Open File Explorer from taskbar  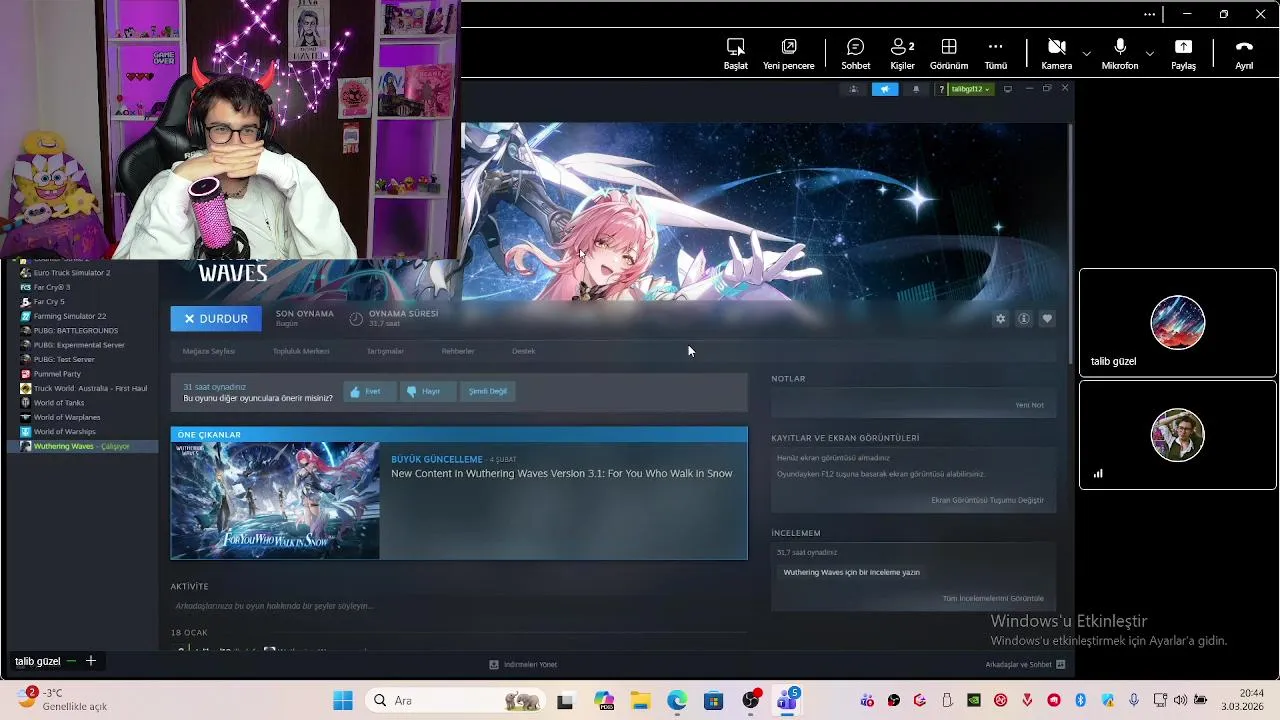(640, 701)
